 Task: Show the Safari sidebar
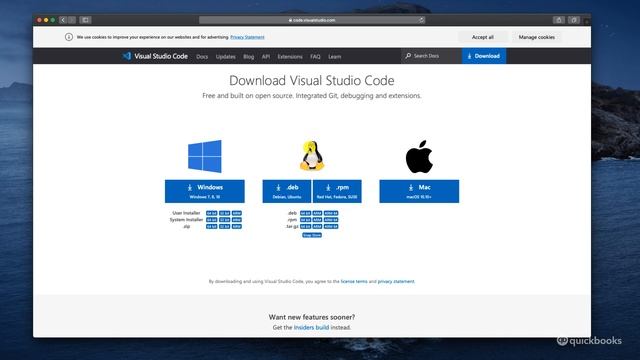85,20
